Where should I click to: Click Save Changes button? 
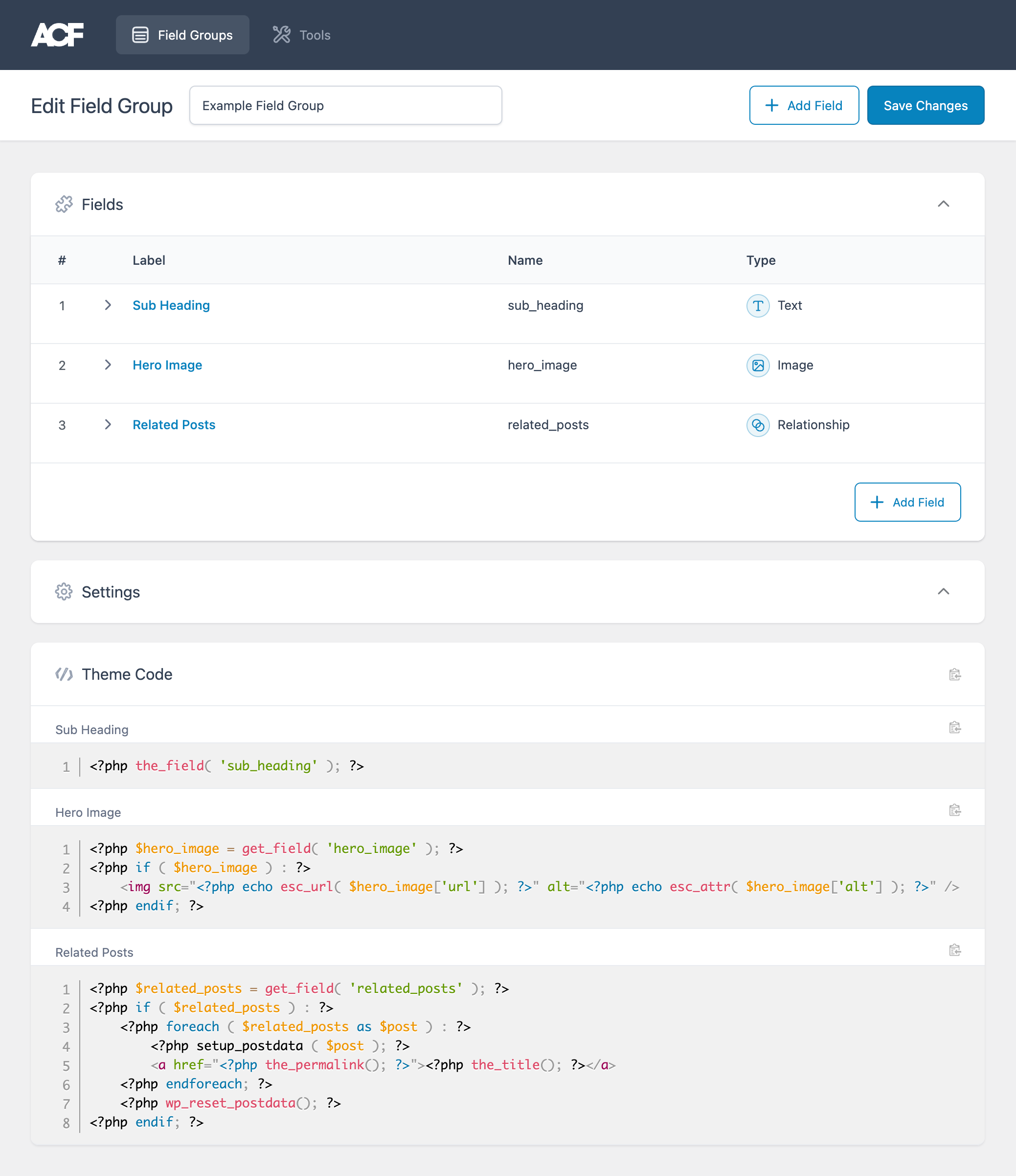pyautogui.click(x=926, y=105)
